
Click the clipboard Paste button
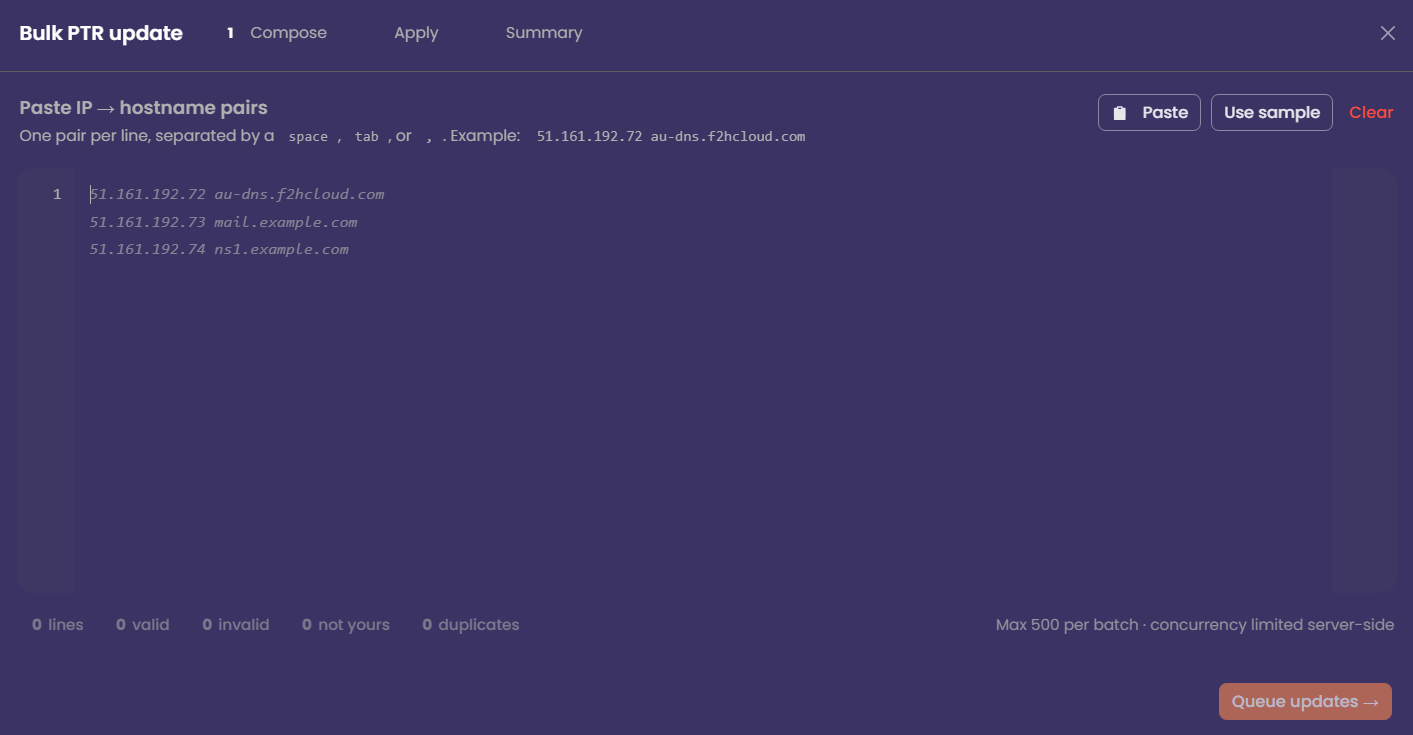point(1149,112)
